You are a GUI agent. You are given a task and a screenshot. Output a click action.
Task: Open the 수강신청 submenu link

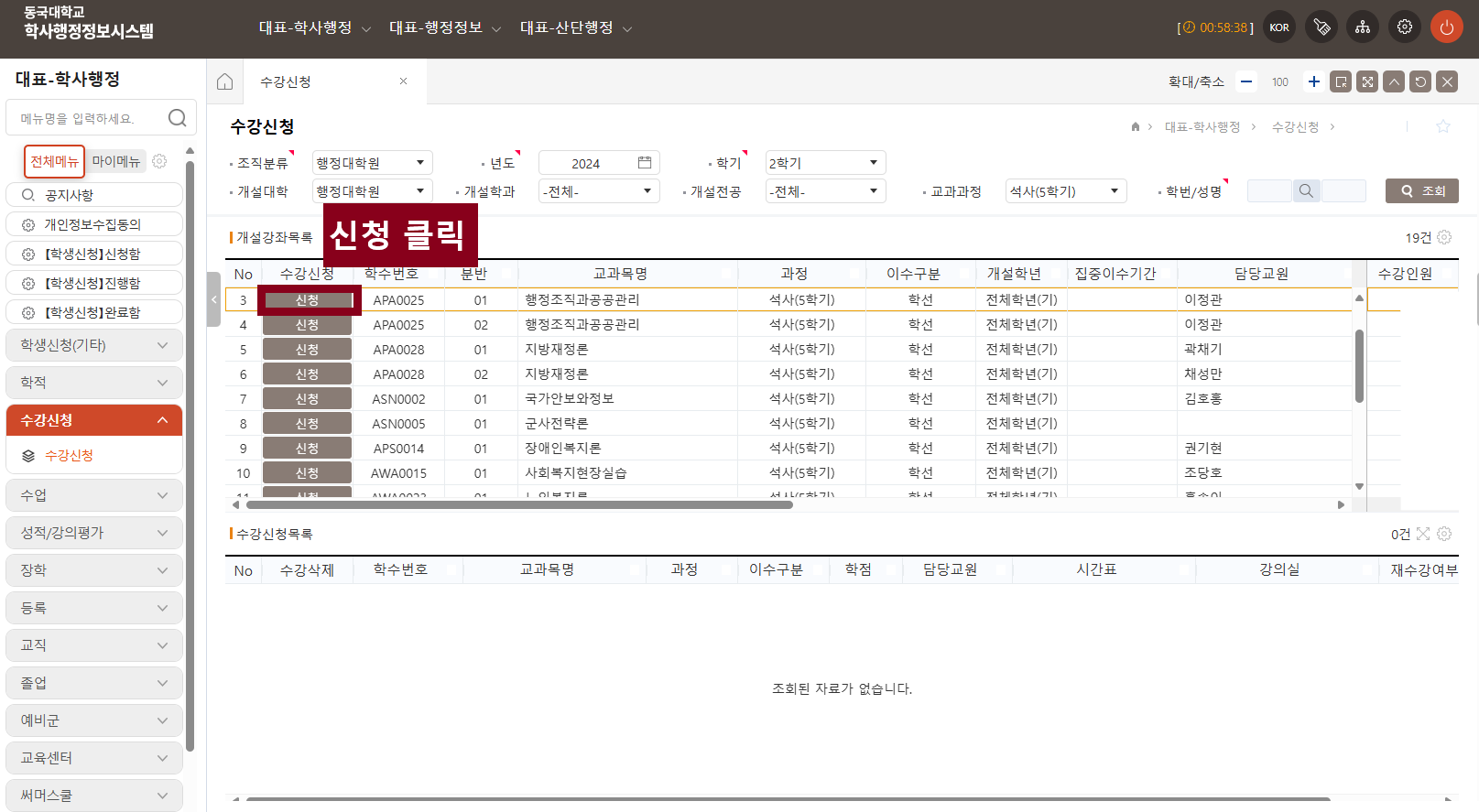pos(69,455)
